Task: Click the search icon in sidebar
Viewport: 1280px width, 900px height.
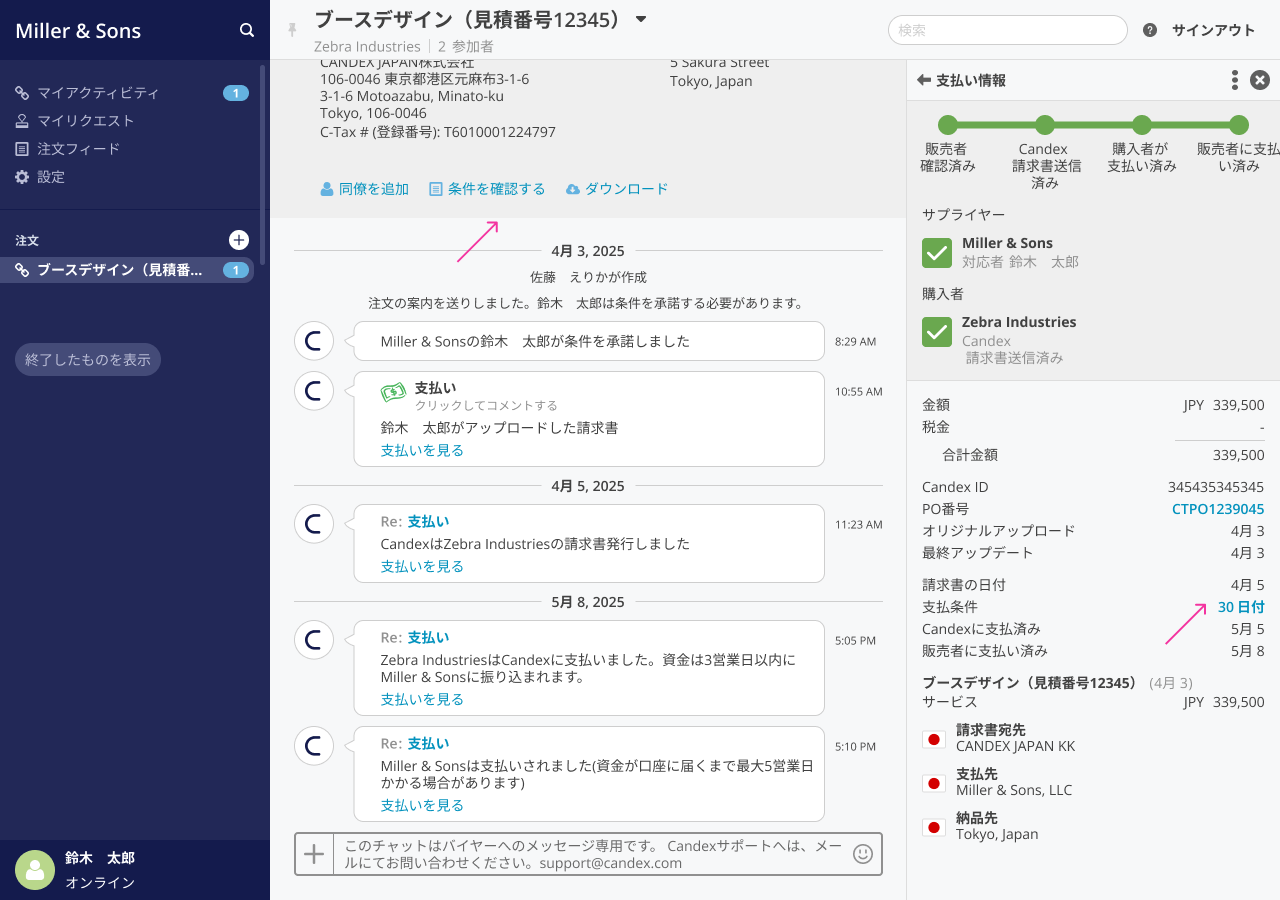Action: [247, 30]
